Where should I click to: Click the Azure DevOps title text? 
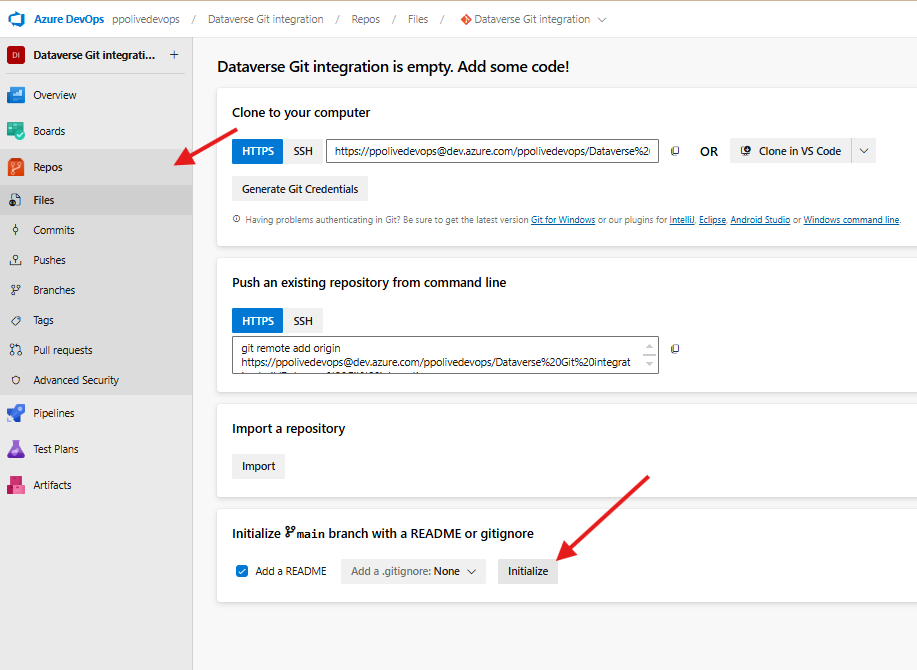click(69, 19)
